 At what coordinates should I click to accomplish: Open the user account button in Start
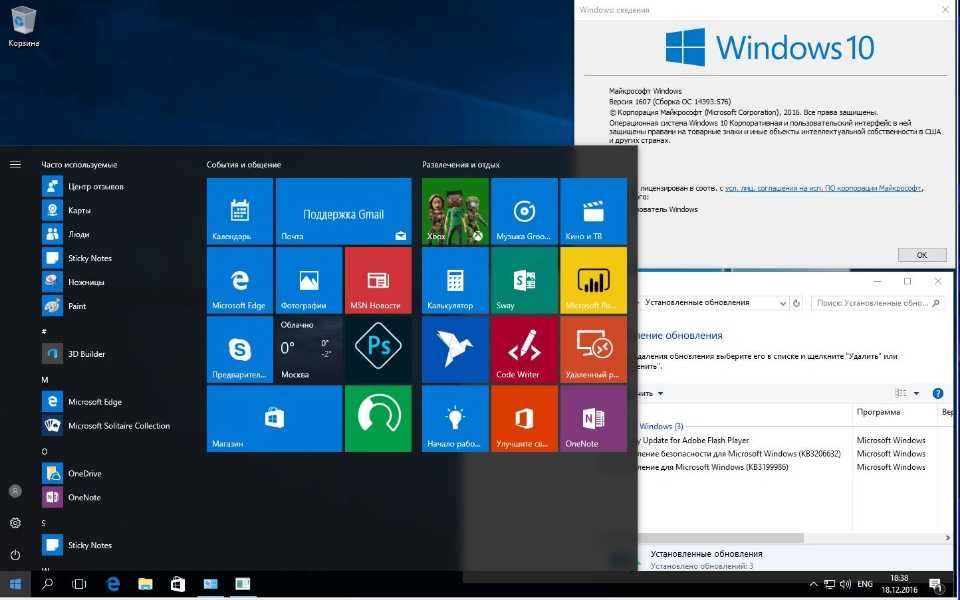[x=15, y=490]
